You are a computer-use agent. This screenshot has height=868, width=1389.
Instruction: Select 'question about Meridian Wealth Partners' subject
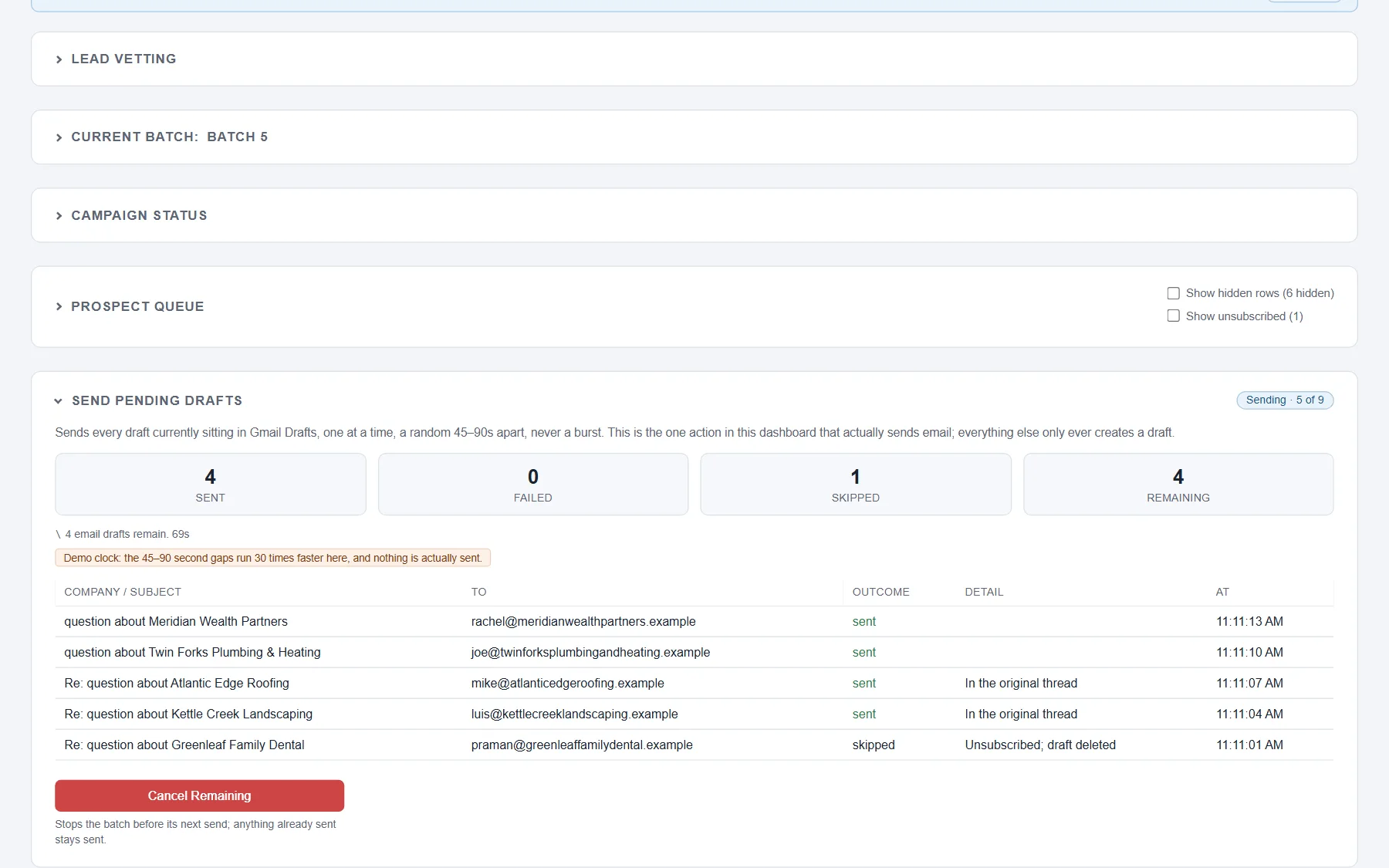pyautogui.click(x=176, y=621)
